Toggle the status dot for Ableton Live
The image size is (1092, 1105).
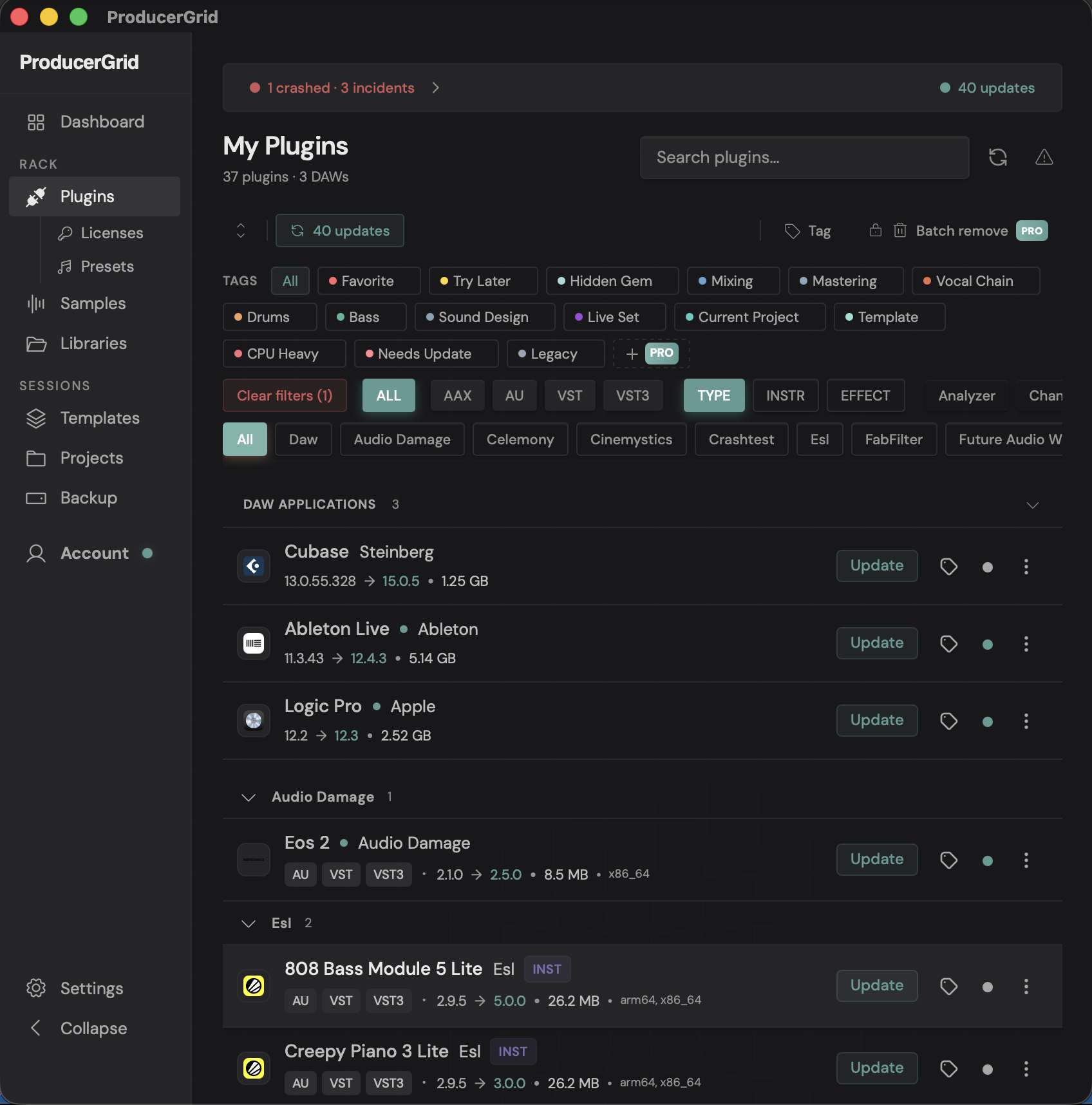pos(988,645)
